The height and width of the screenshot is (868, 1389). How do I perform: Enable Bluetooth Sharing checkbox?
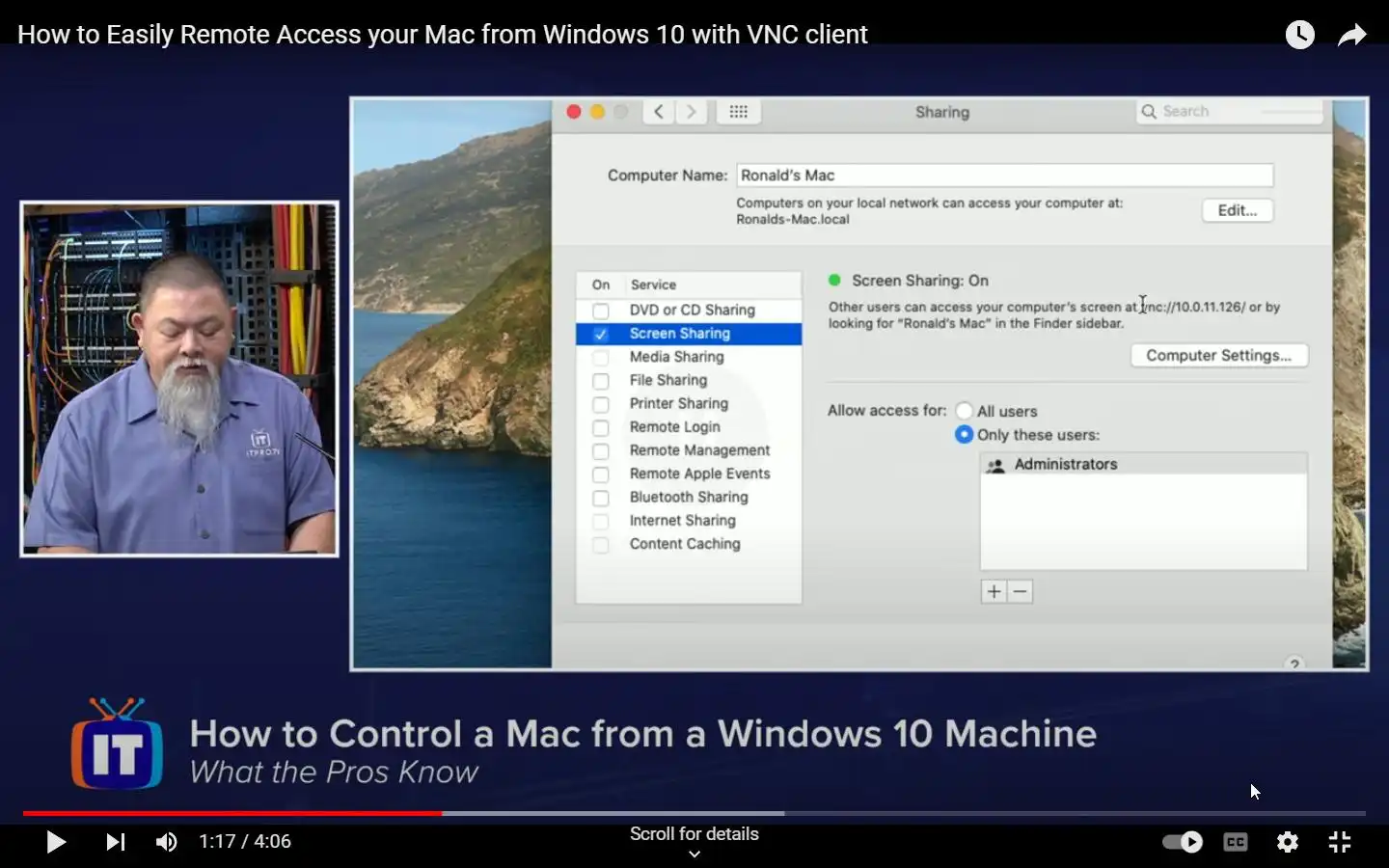601,498
